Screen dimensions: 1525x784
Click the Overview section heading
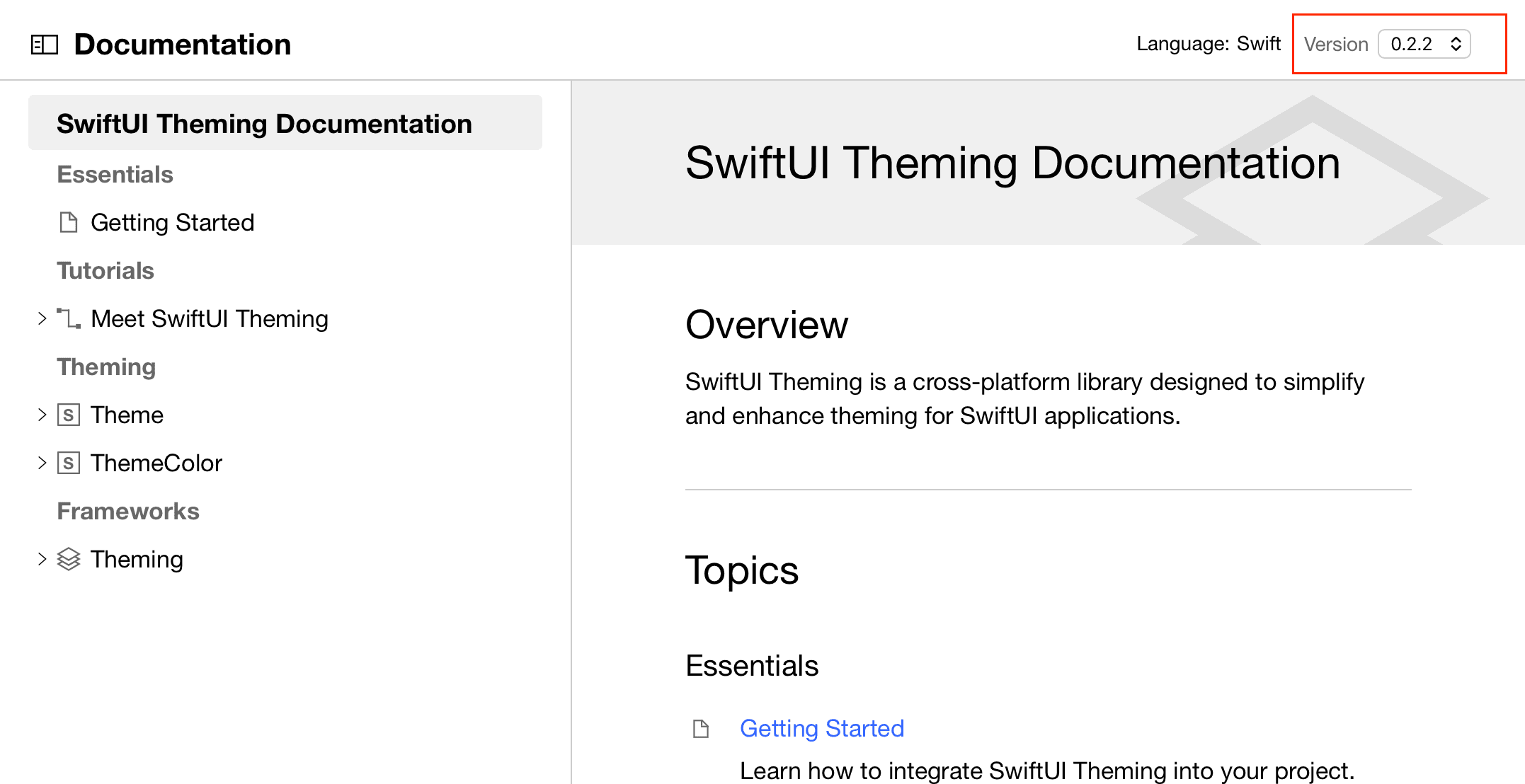[x=767, y=325]
